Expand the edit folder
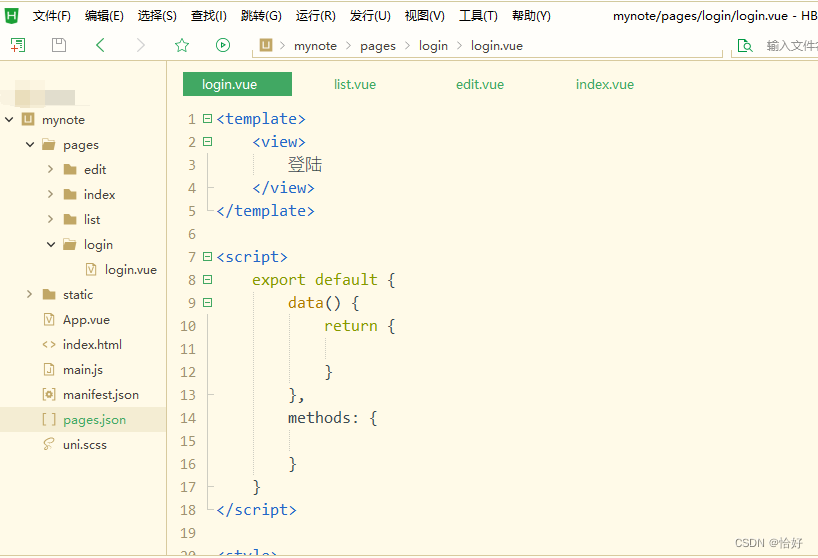 click(51, 169)
